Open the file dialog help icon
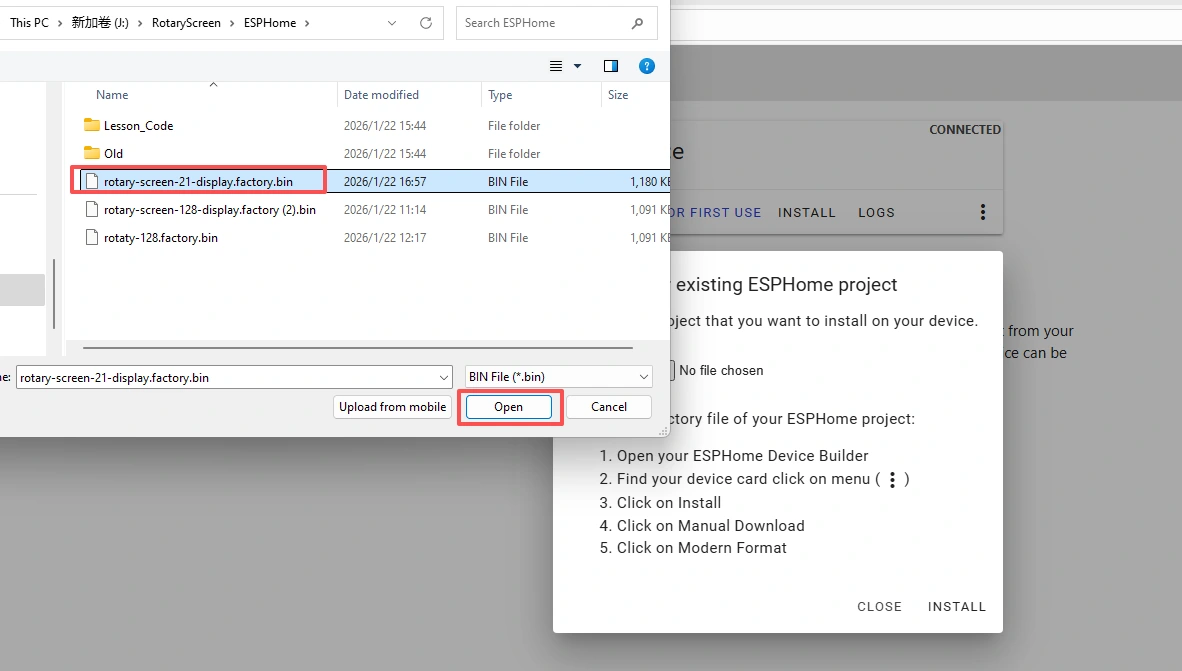 pyautogui.click(x=647, y=66)
